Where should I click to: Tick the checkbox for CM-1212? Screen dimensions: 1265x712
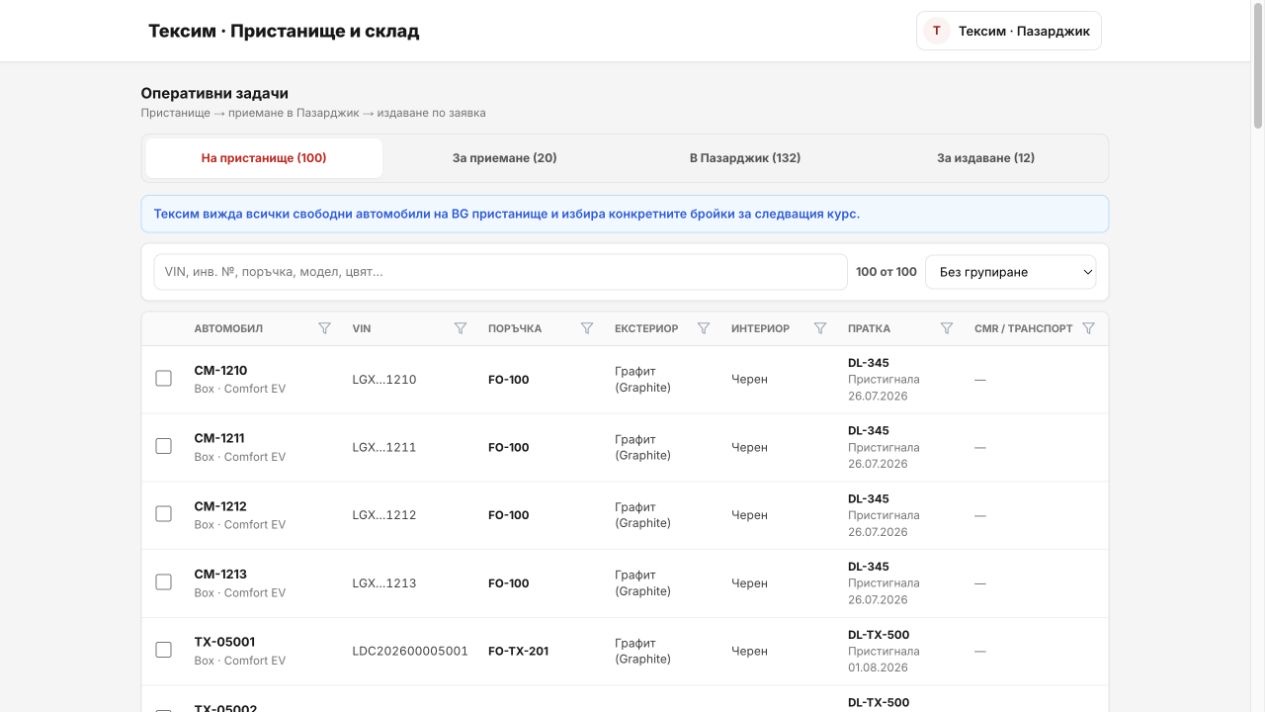click(x=163, y=514)
